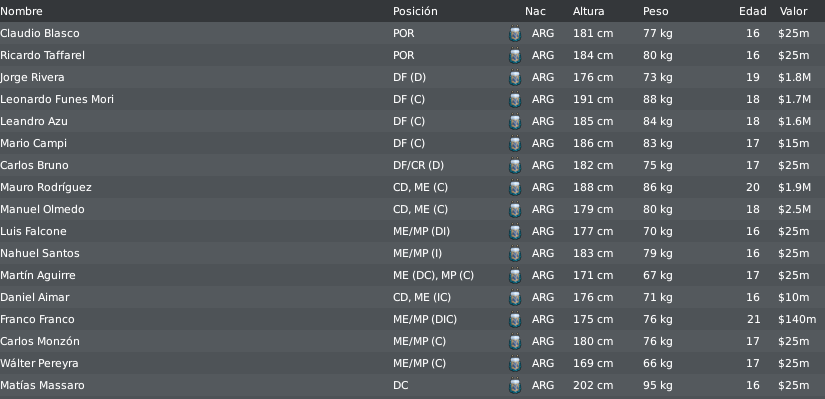The height and width of the screenshot is (399, 825).
Task: Select nationality crest for Mario Campi
Action: 515,144
